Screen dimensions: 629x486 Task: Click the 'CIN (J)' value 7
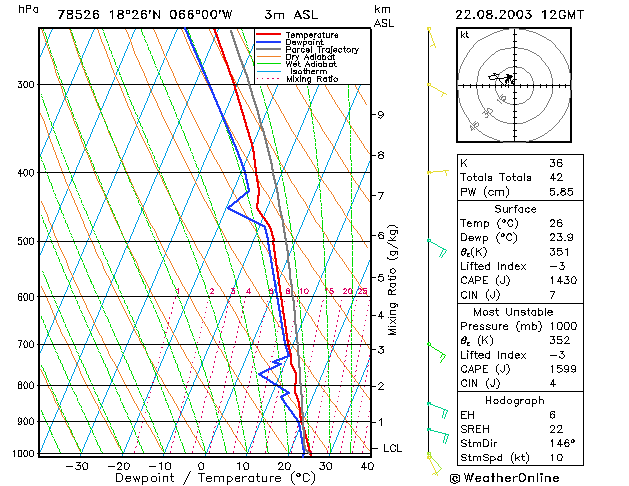[x=552, y=295]
